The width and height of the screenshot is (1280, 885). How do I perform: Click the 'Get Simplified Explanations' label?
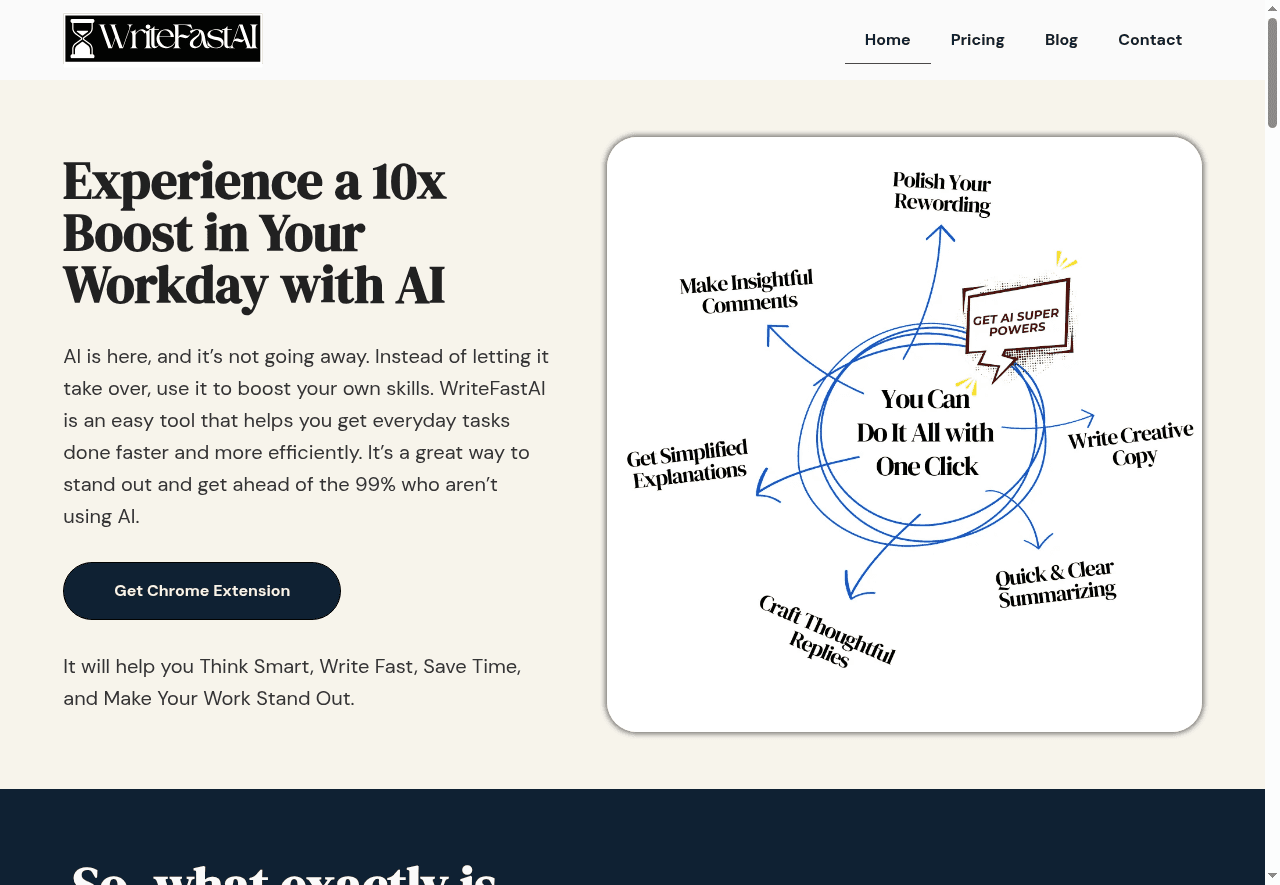pyautogui.click(x=688, y=465)
